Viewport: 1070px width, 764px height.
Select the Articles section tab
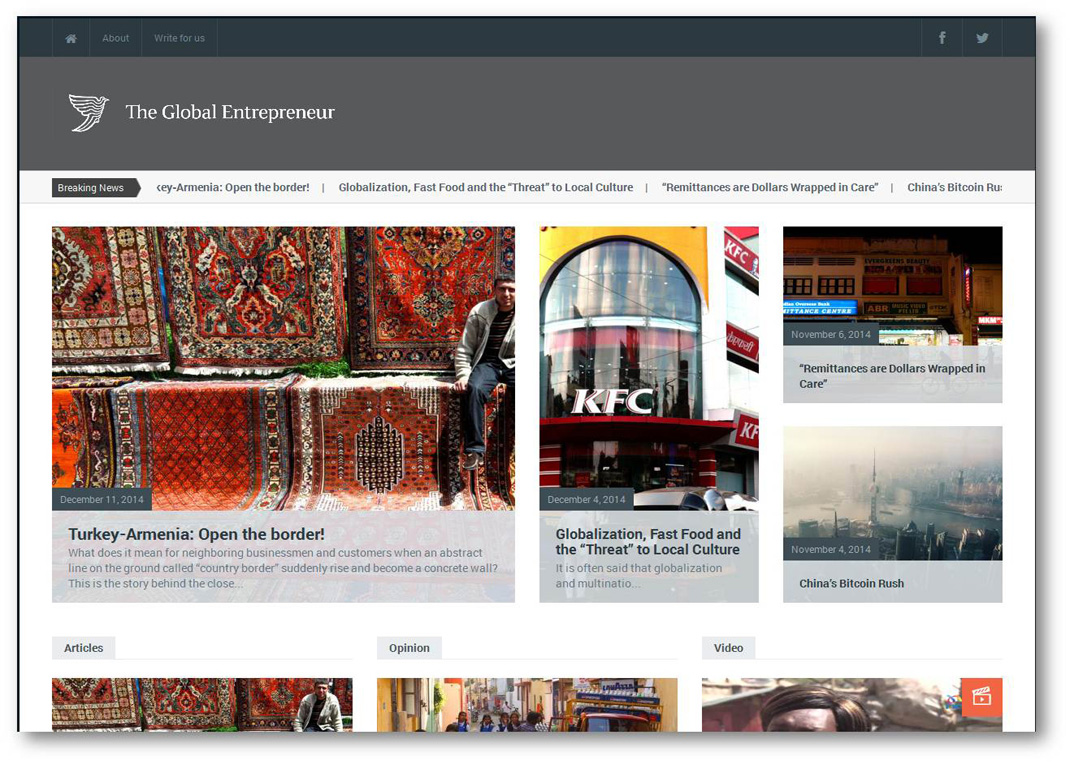tap(83, 648)
